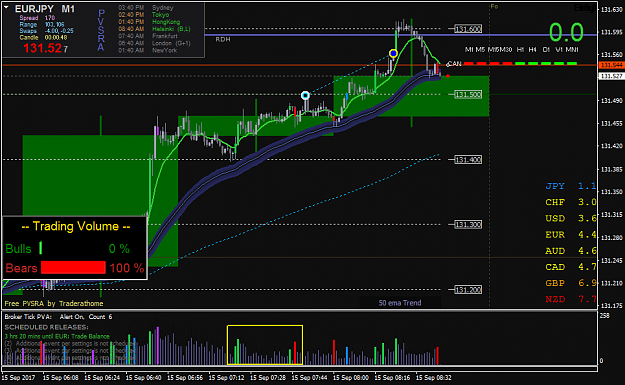The height and width of the screenshot is (385, 625).
Task: Click the RDH line label
Action: click(223, 39)
